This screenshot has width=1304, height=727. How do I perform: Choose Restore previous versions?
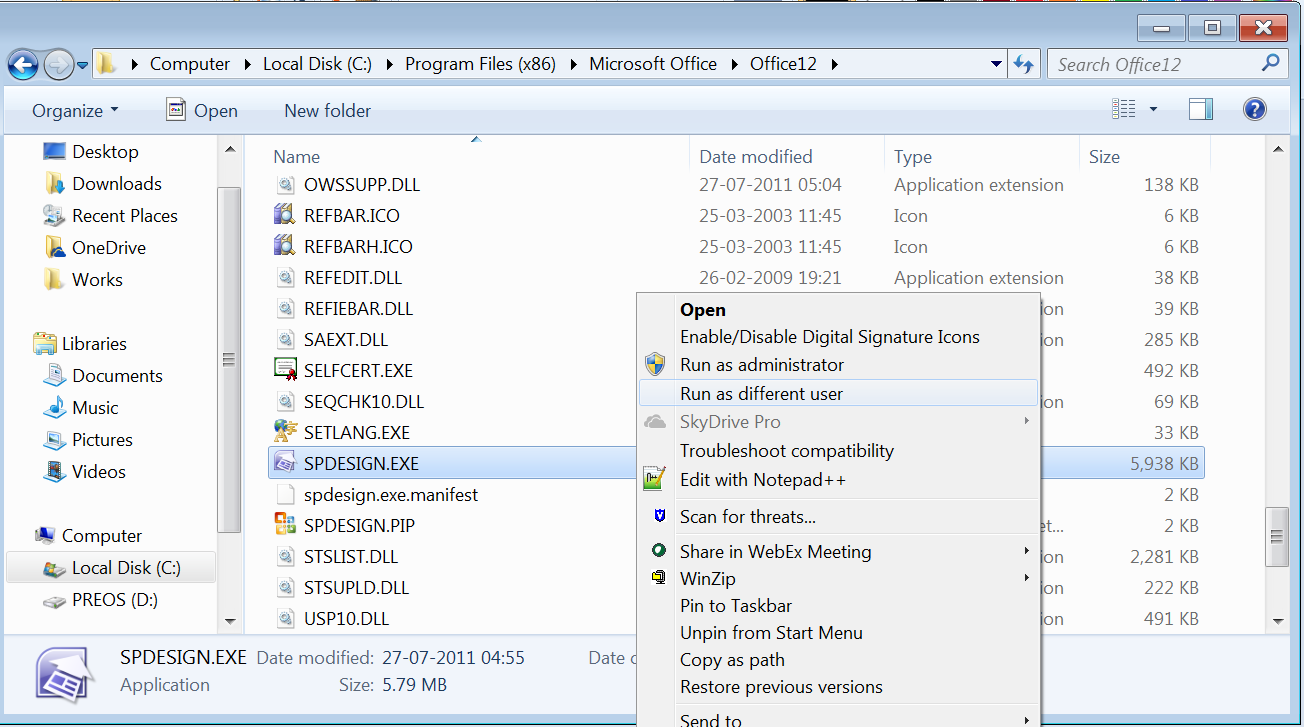(781, 687)
